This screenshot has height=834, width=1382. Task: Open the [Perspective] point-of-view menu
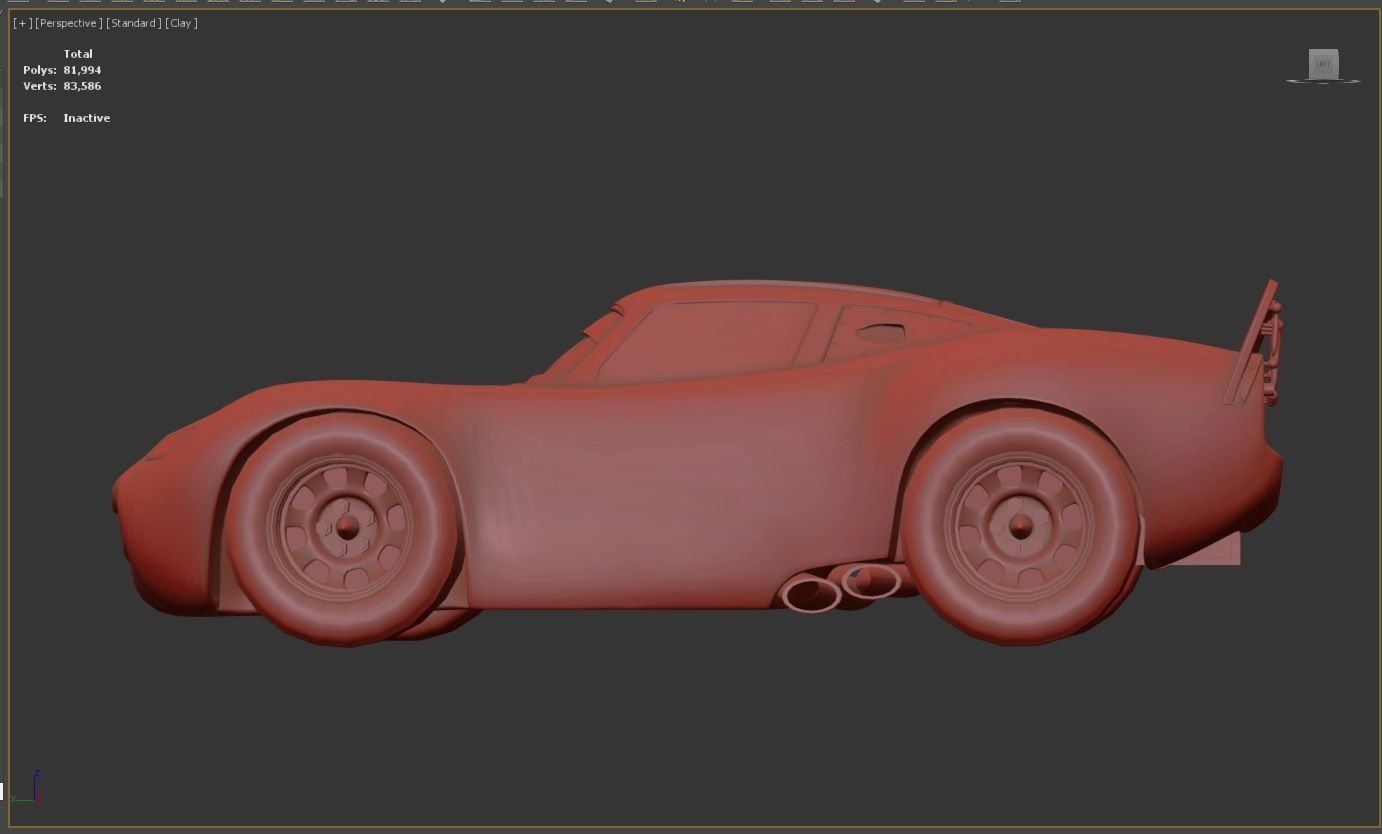coord(69,23)
